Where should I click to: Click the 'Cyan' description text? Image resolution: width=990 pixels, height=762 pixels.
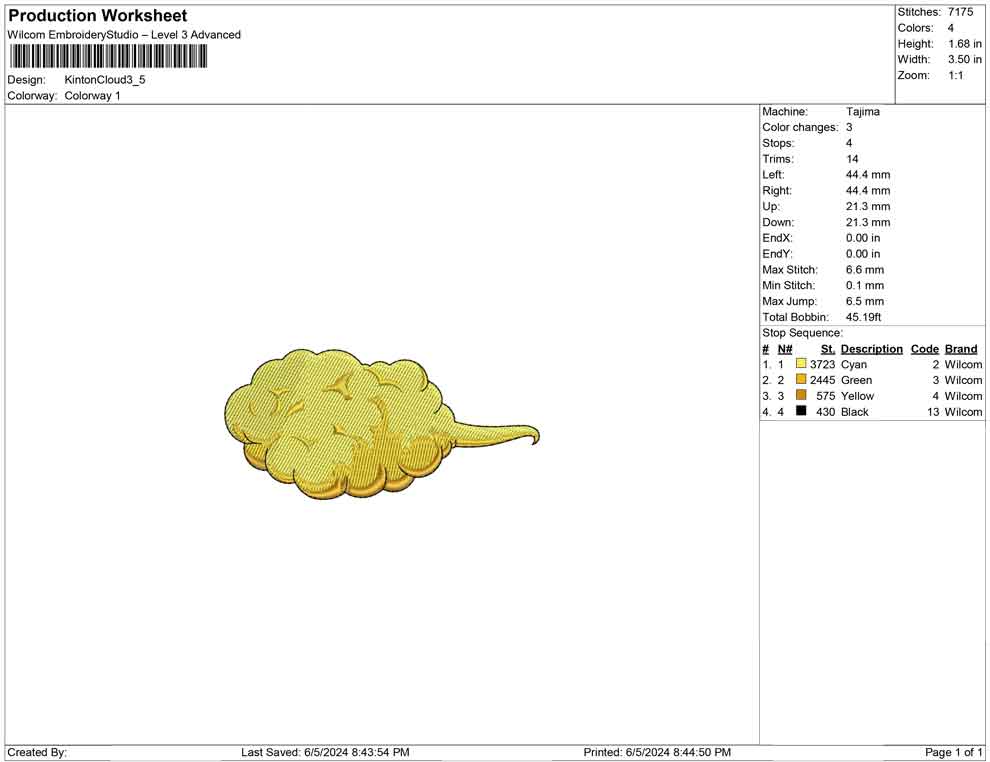point(854,364)
